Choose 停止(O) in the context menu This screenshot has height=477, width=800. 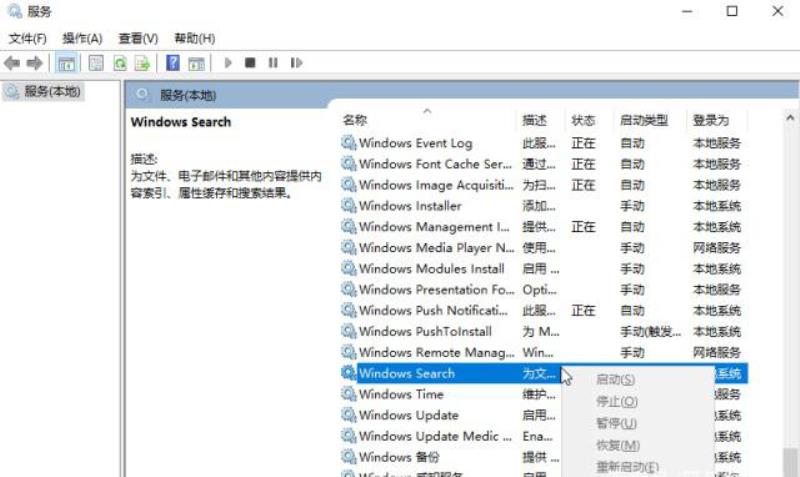point(617,401)
